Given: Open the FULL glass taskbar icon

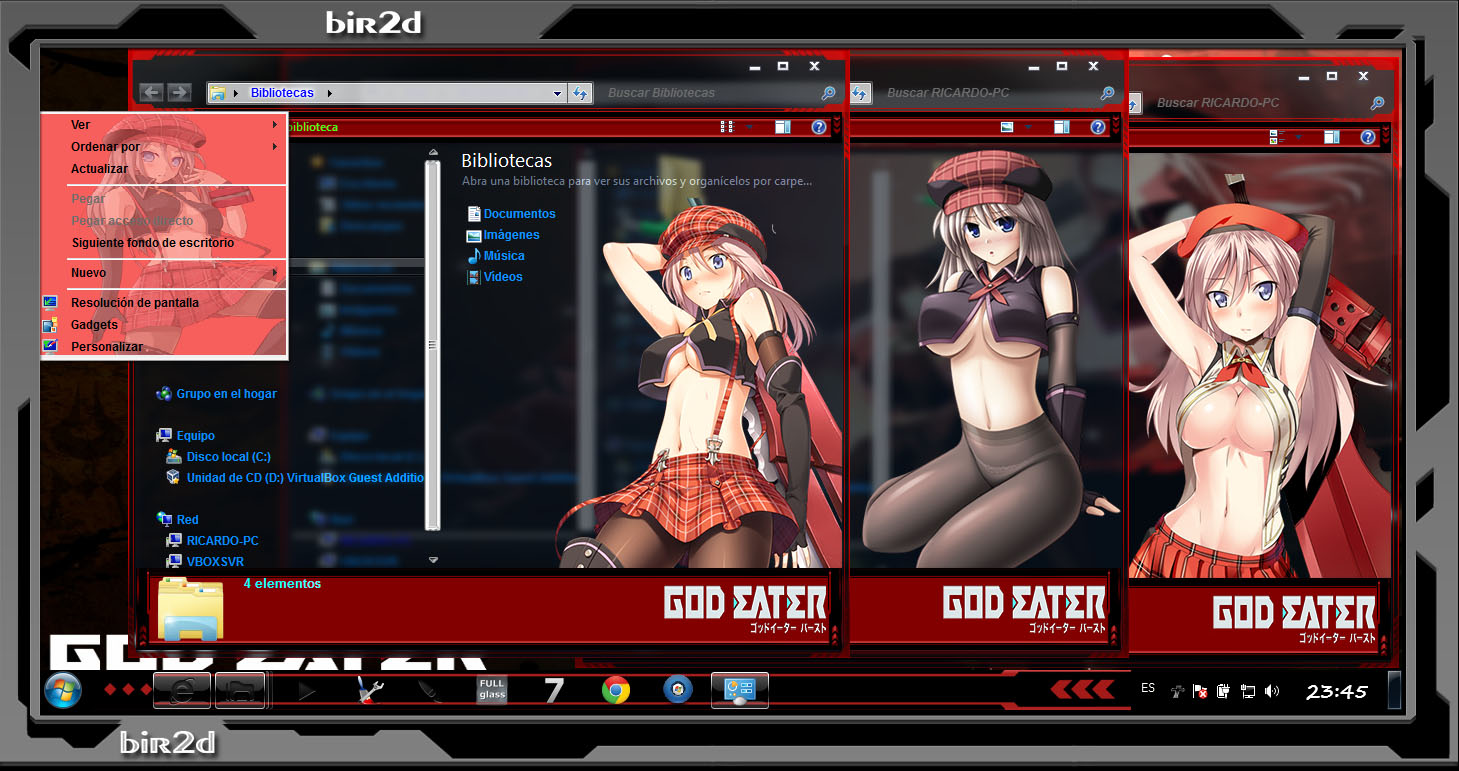Looking at the screenshot, I should pos(492,690).
